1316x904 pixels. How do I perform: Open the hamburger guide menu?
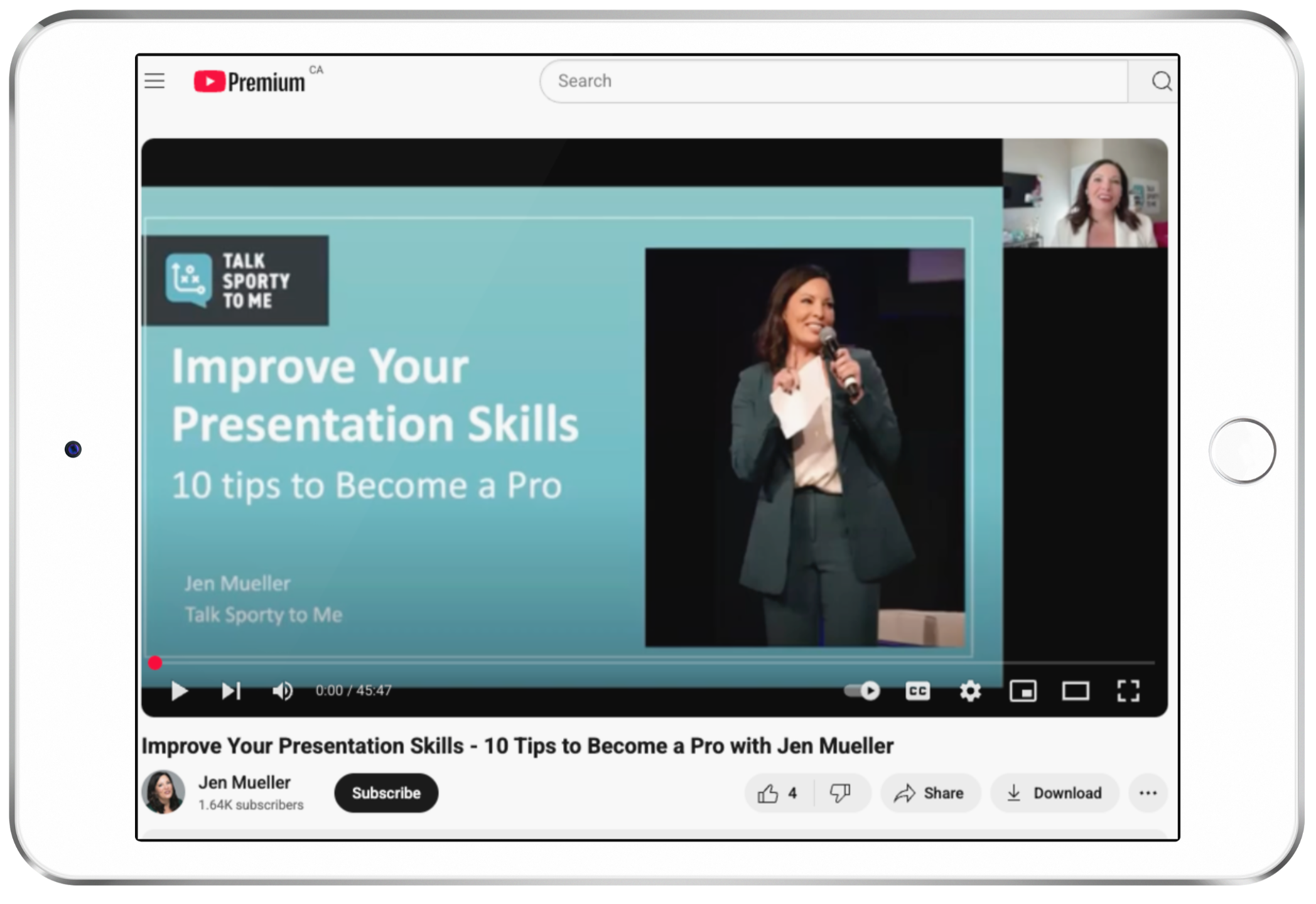pyautogui.click(x=154, y=81)
